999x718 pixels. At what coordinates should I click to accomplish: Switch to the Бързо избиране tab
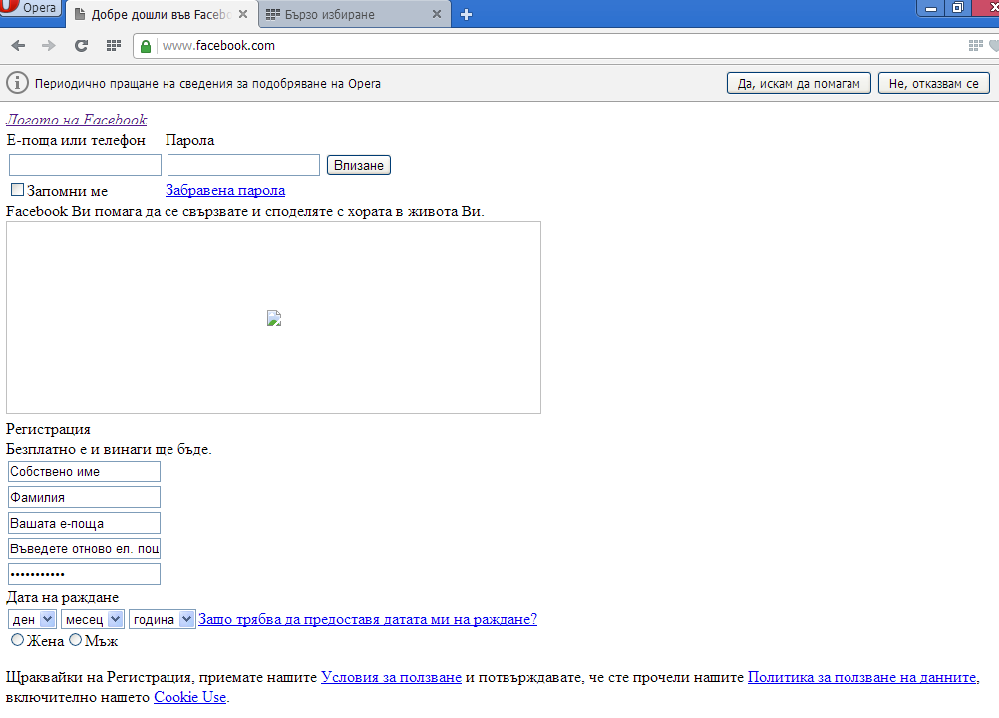354,14
